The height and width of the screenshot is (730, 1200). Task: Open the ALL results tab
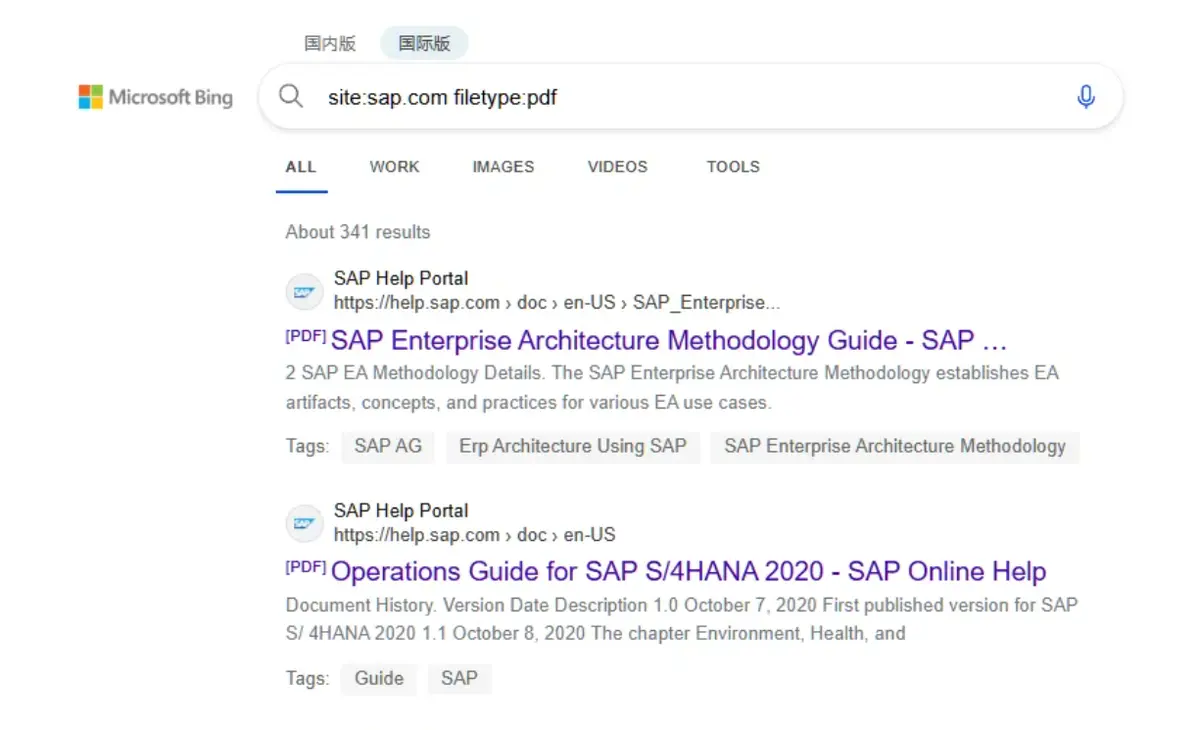(x=301, y=167)
